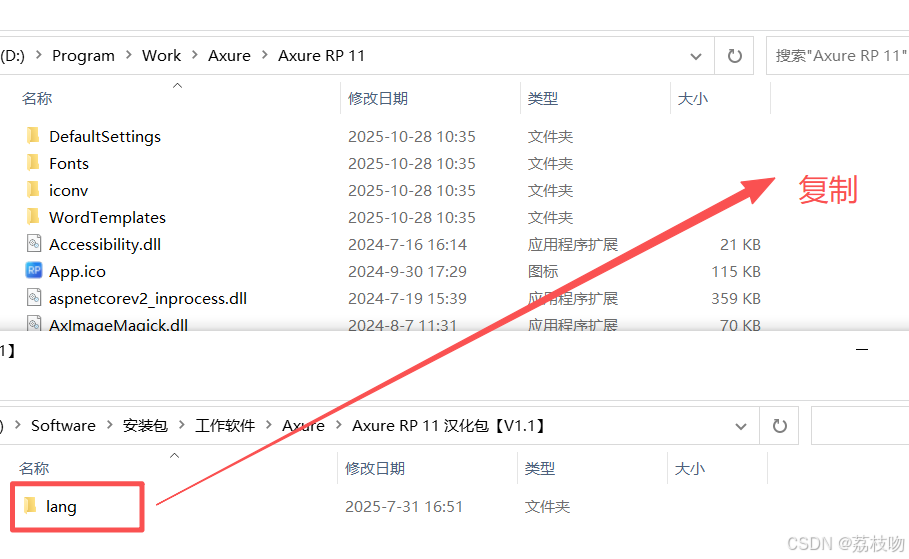This screenshot has width=909, height=559.
Task: Click the 21 KB size cell
Action: click(x=740, y=245)
